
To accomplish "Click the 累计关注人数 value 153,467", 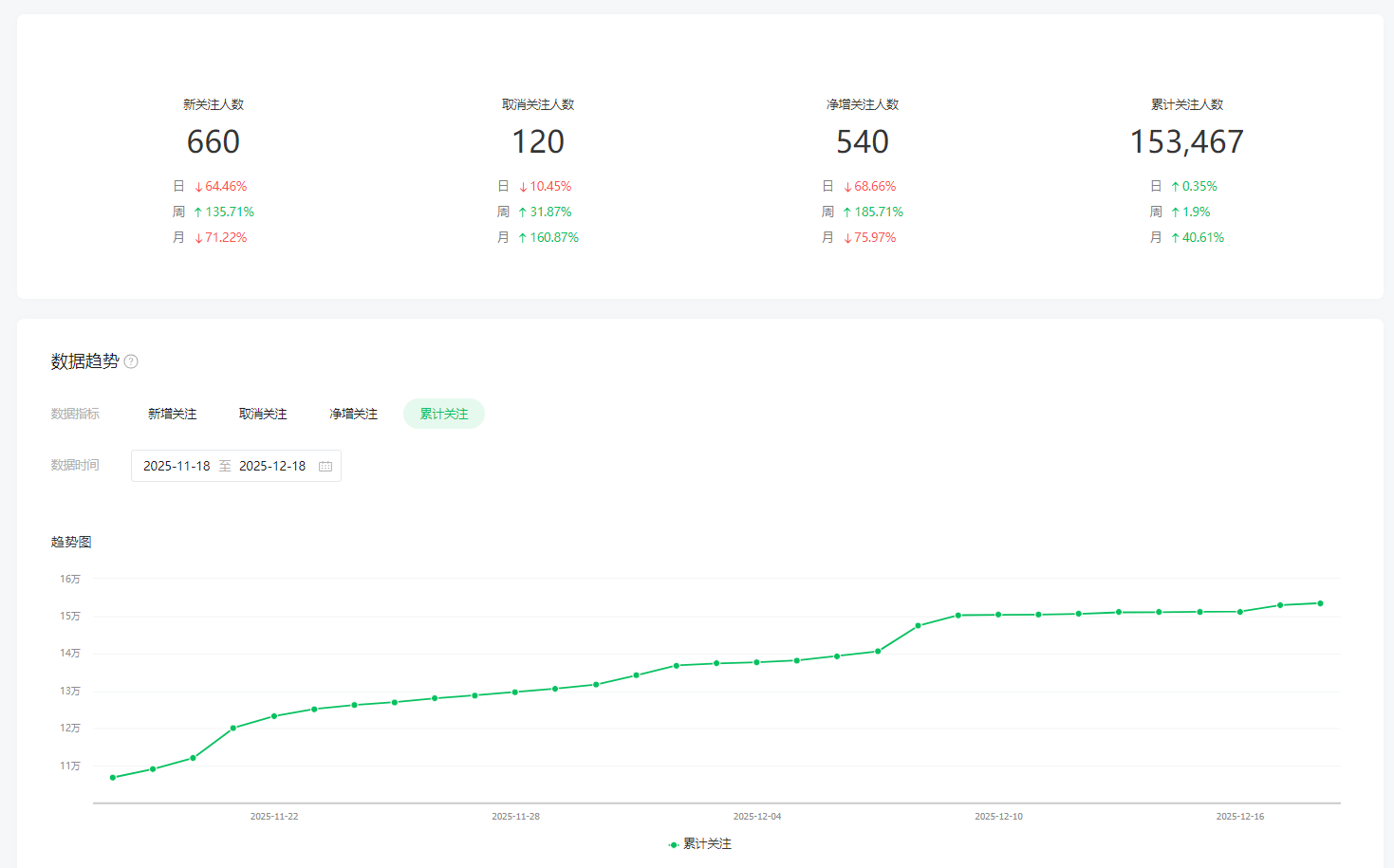I will pos(1186,142).
